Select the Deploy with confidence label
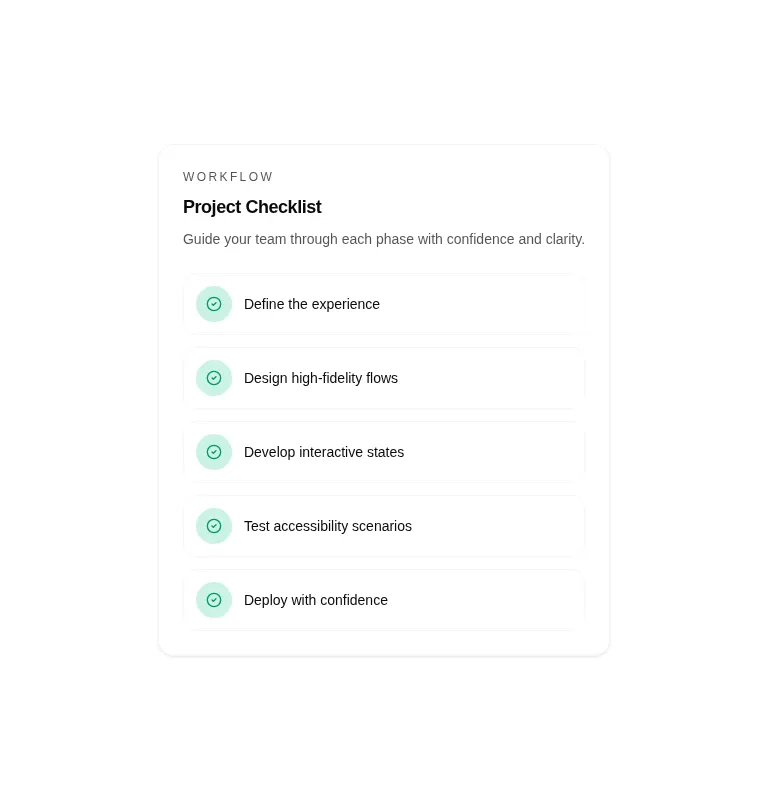 [x=316, y=600]
